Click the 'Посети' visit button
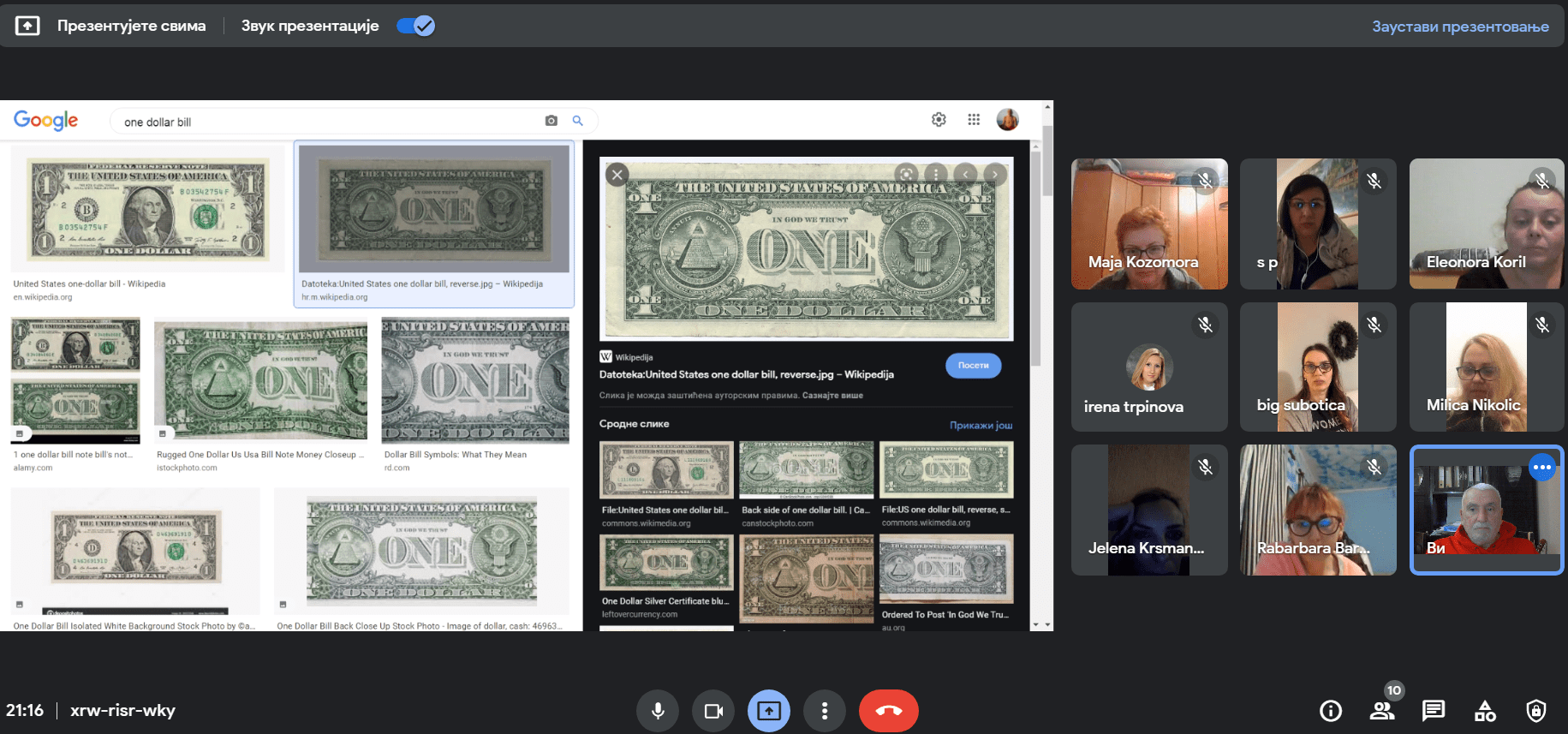Screen dimensions: 1568x734 pyautogui.click(x=973, y=366)
